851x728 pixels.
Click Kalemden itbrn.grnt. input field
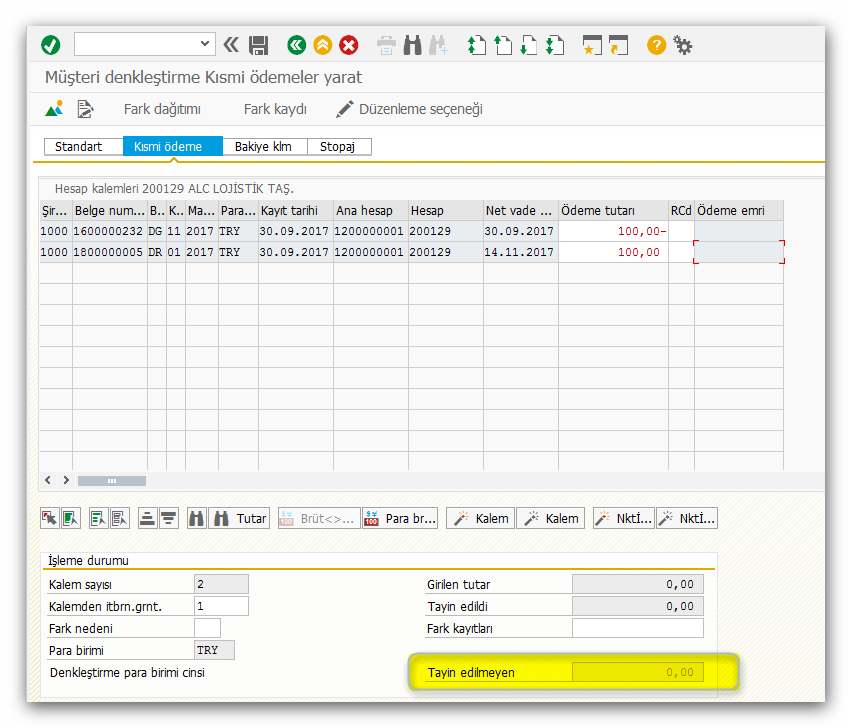point(221,606)
